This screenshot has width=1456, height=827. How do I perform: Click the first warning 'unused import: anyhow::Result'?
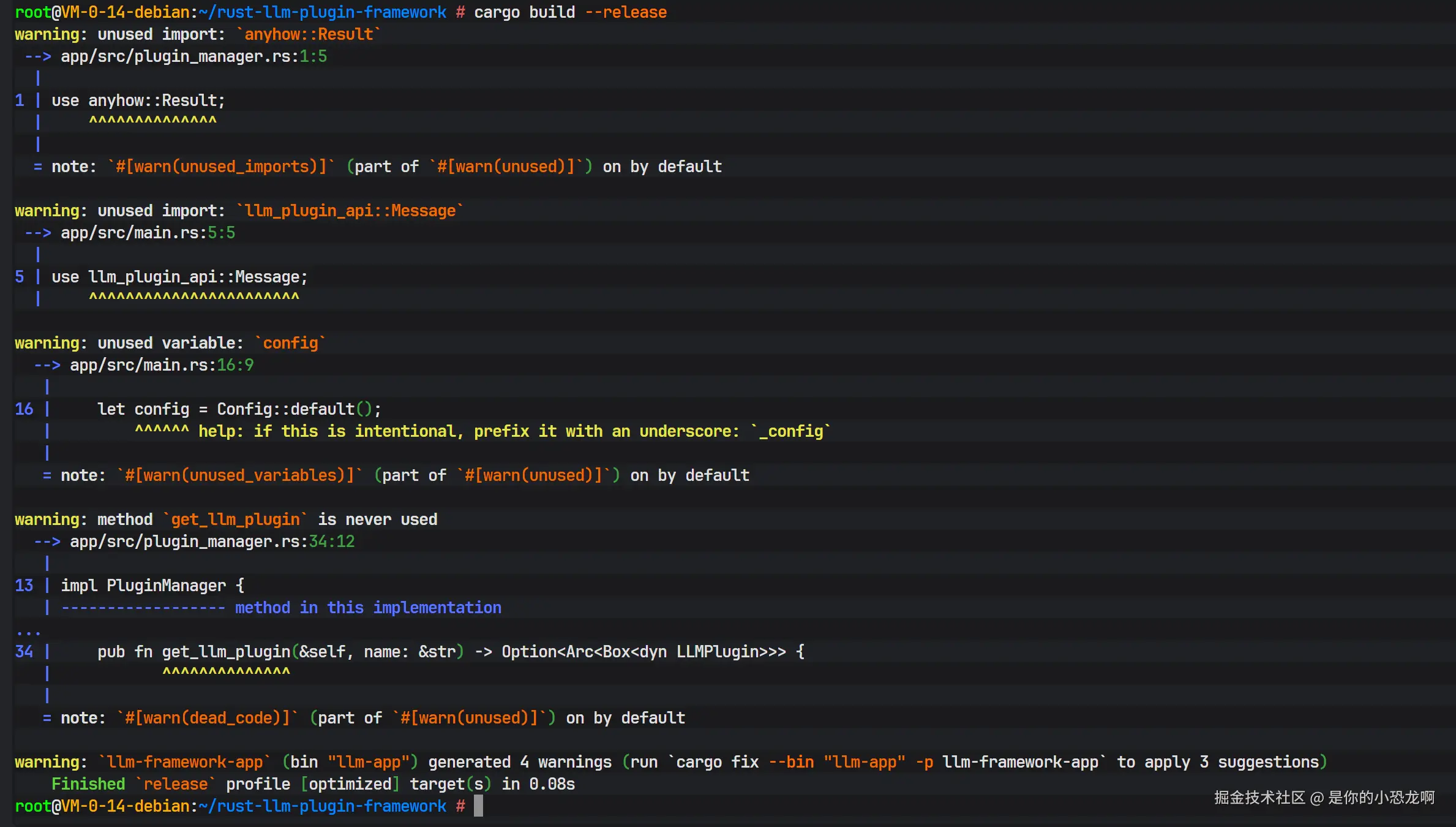coord(197,34)
